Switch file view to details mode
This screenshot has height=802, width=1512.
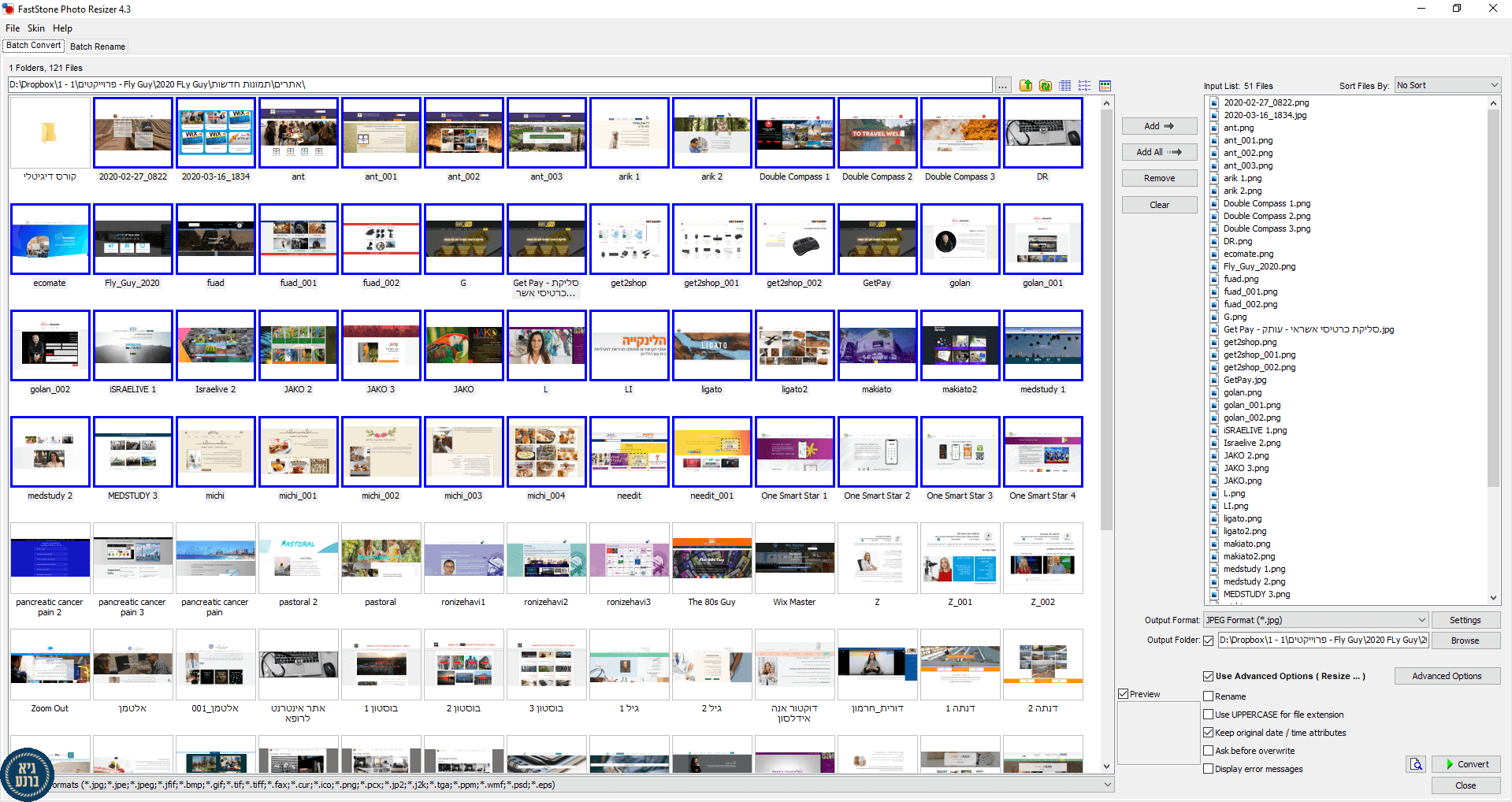(1065, 85)
